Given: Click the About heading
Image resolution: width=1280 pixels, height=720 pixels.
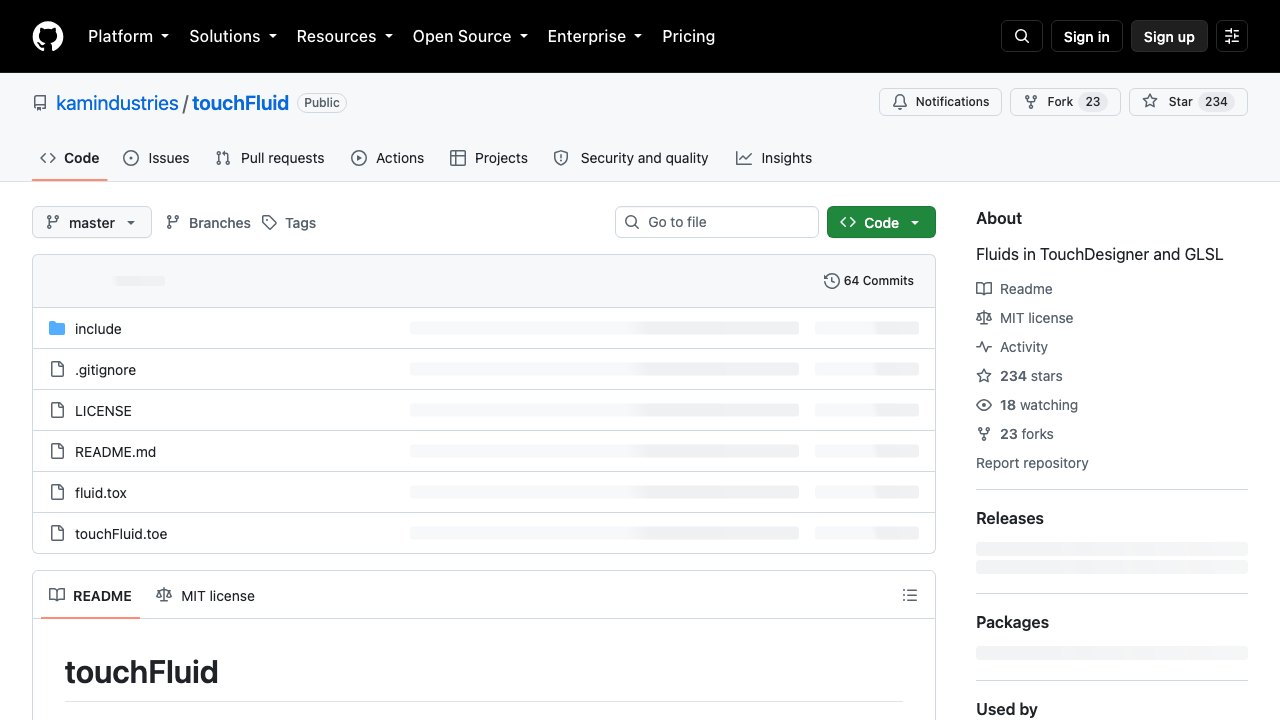Looking at the screenshot, I should 999,218.
